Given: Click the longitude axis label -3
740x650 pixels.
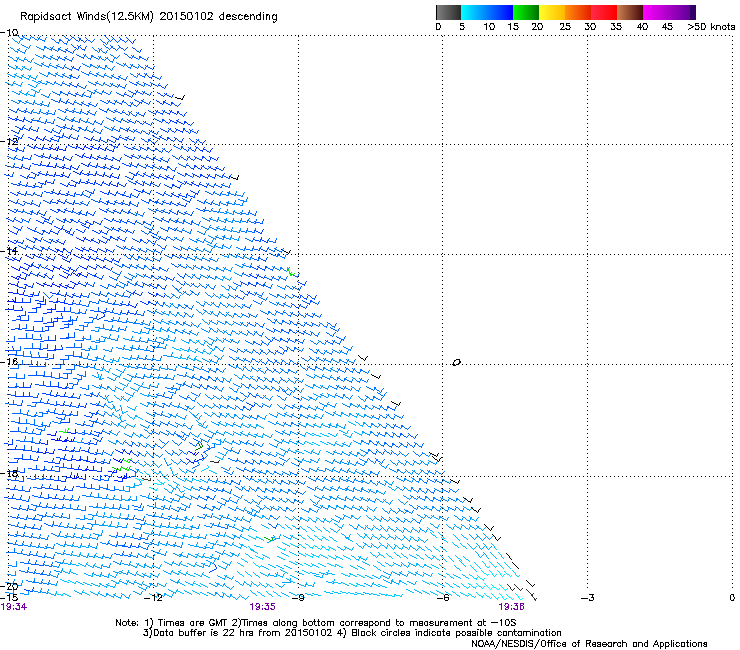Looking at the screenshot, I should (x=588, y=598).
